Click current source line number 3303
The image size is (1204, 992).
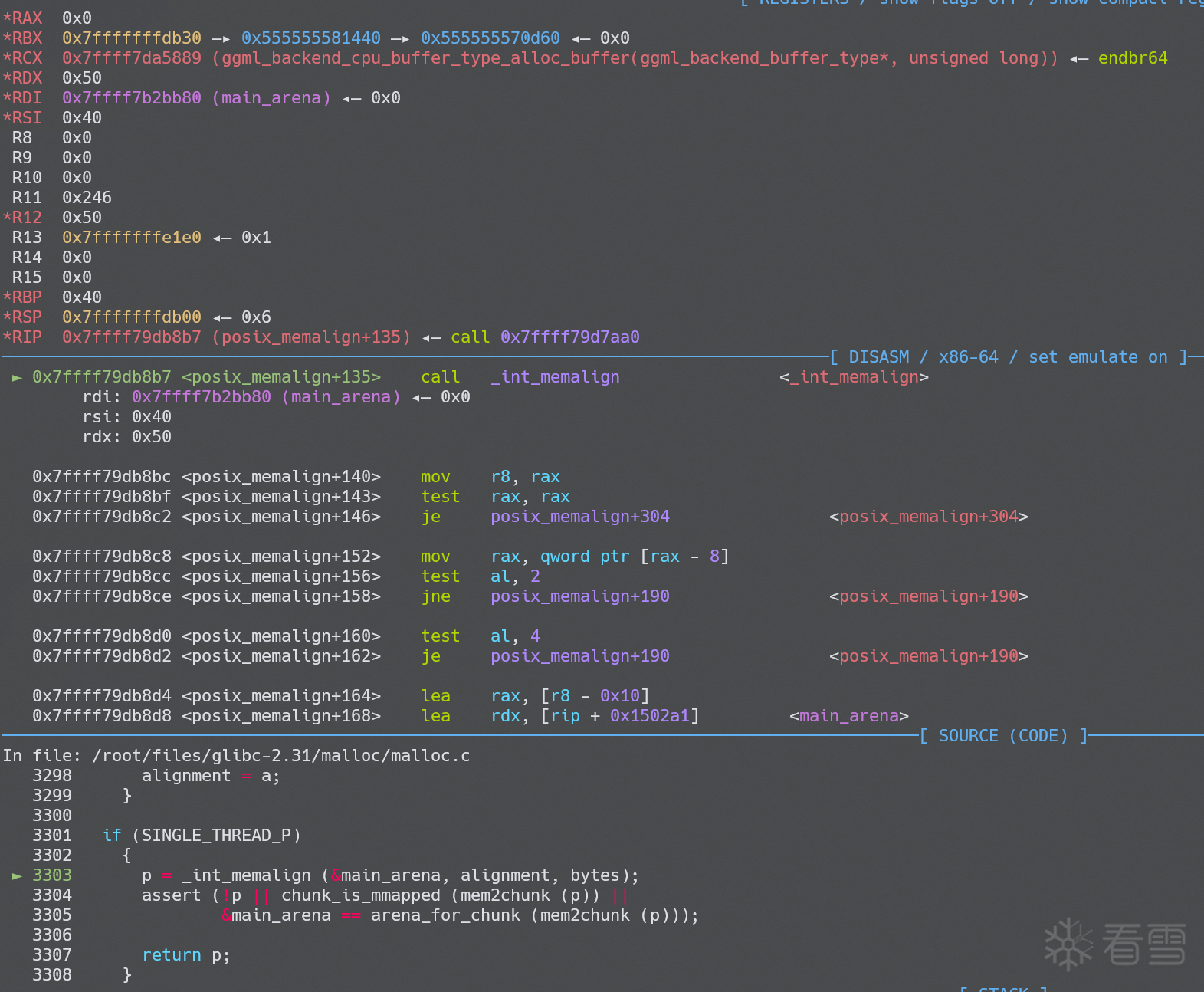pos(52,875)
